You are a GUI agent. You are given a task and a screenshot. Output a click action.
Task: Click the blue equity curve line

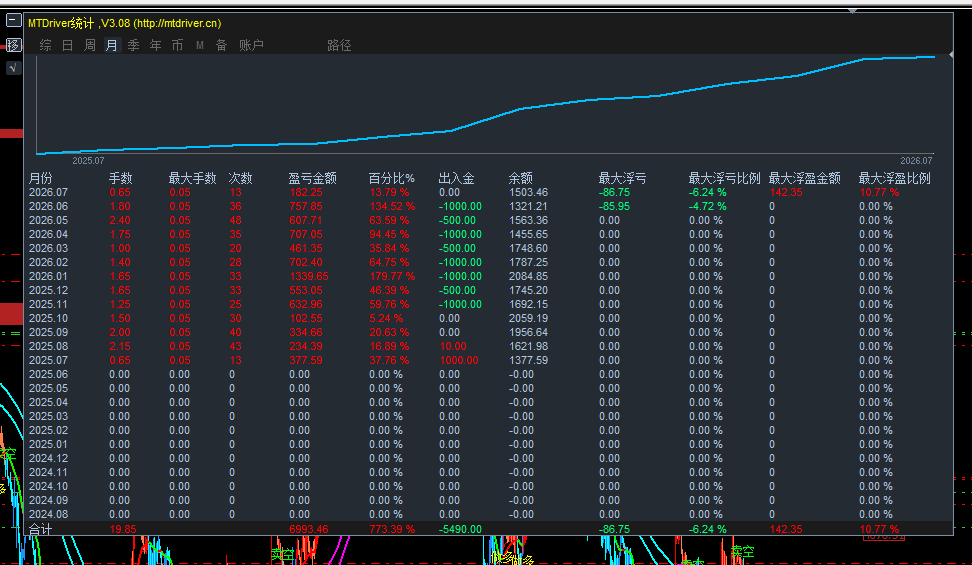click(486, 120)
